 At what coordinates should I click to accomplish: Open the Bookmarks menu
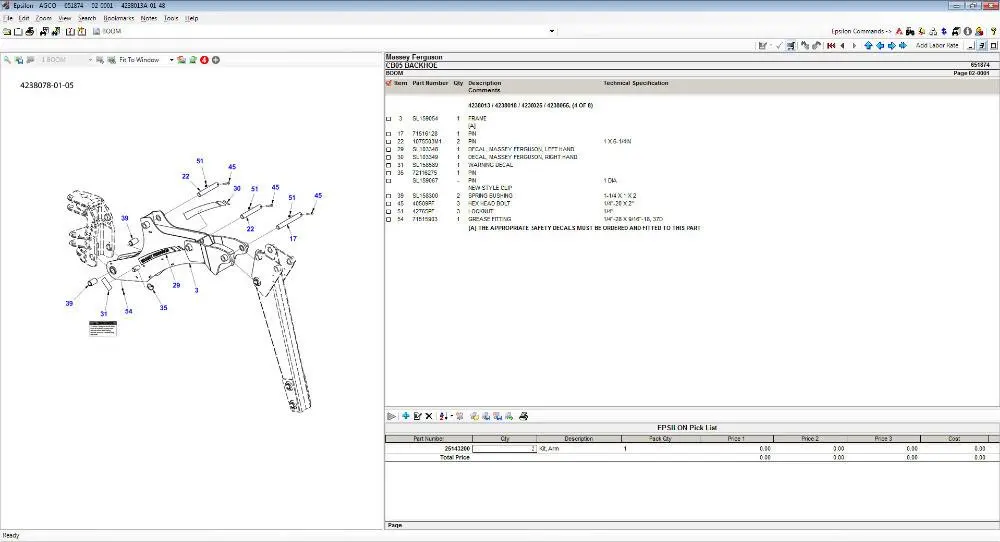(x=119, y=18)
